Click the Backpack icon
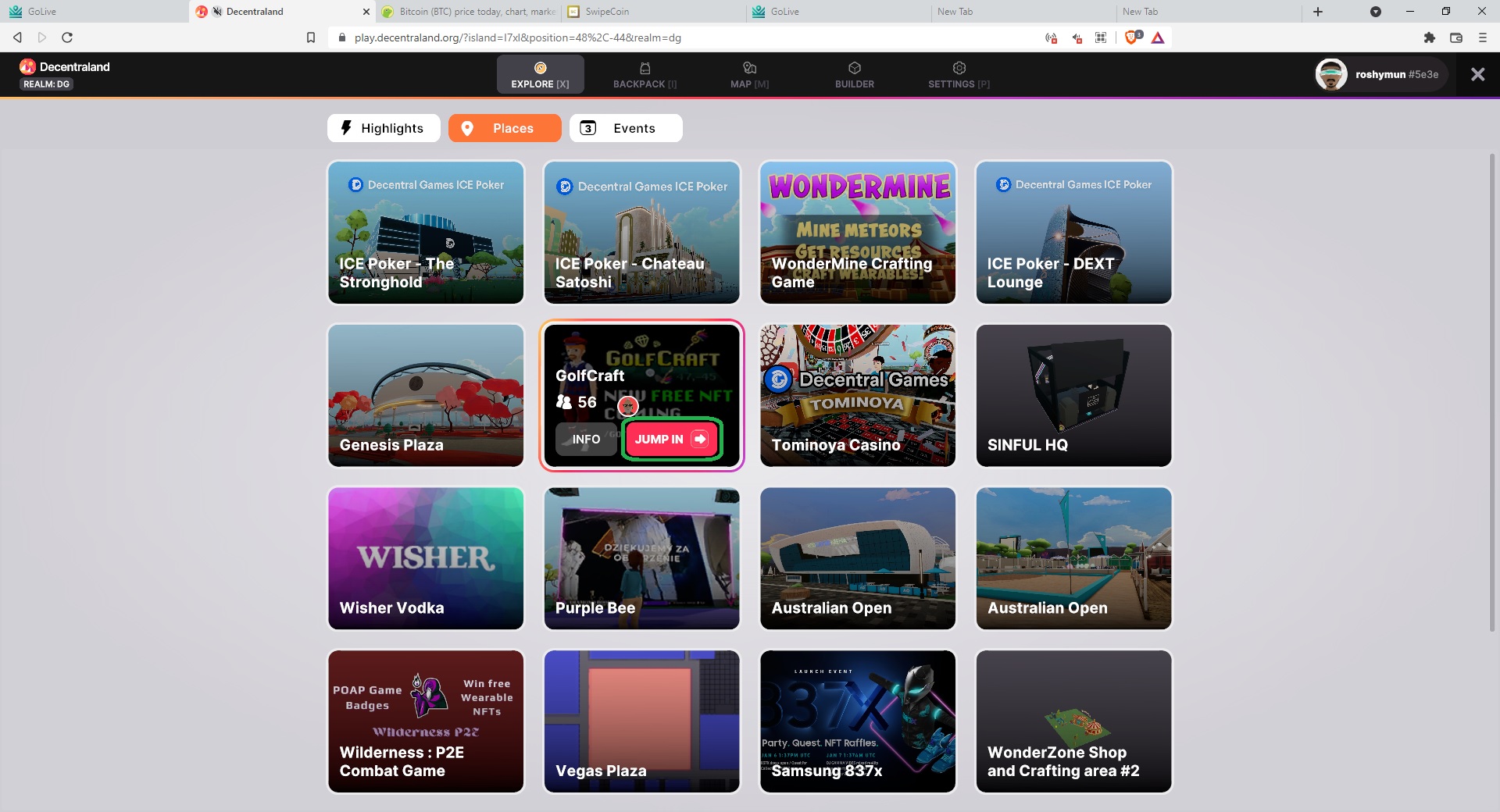Viewport: 1500px width, 812px height. [645, 68]
